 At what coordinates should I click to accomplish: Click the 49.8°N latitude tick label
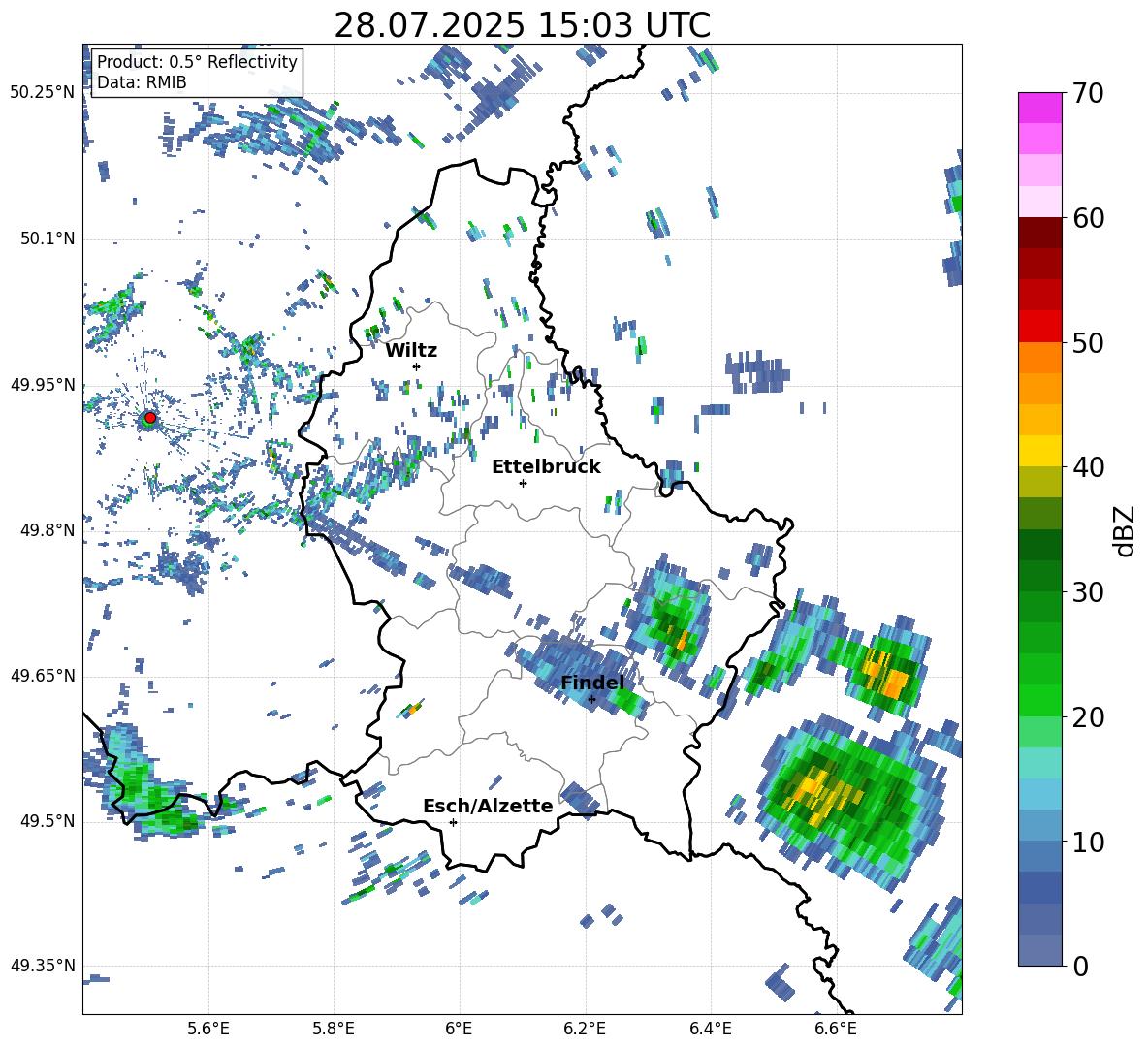(x=47, y=530)
